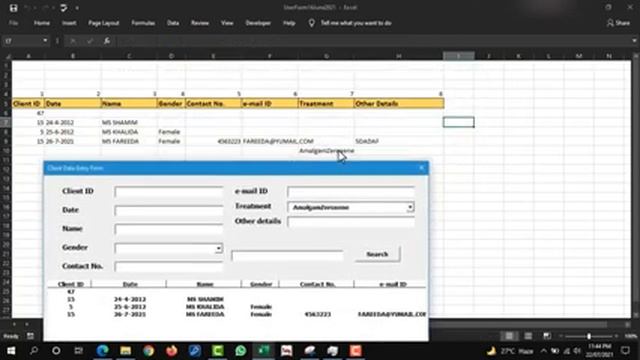
Task: Close the Client Data Entry Form
Action: tap(422, 168)
